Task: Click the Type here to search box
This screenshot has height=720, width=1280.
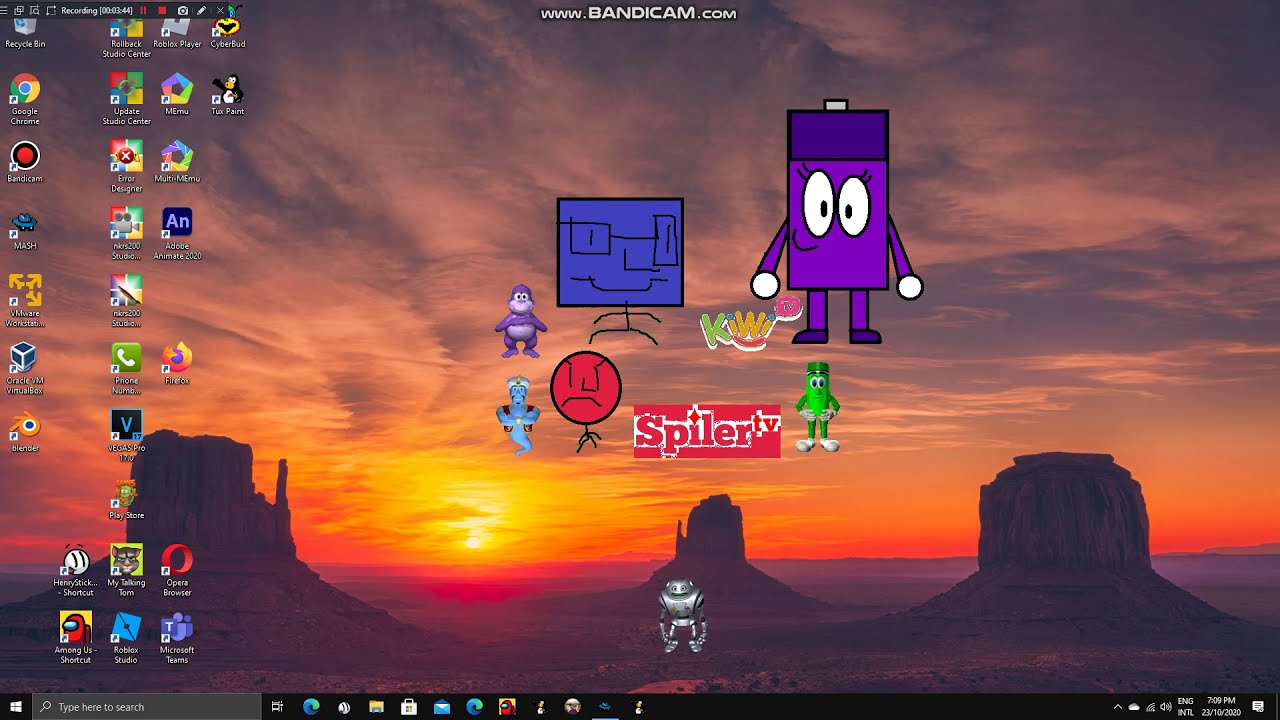Action: click(x=148, y=707)
